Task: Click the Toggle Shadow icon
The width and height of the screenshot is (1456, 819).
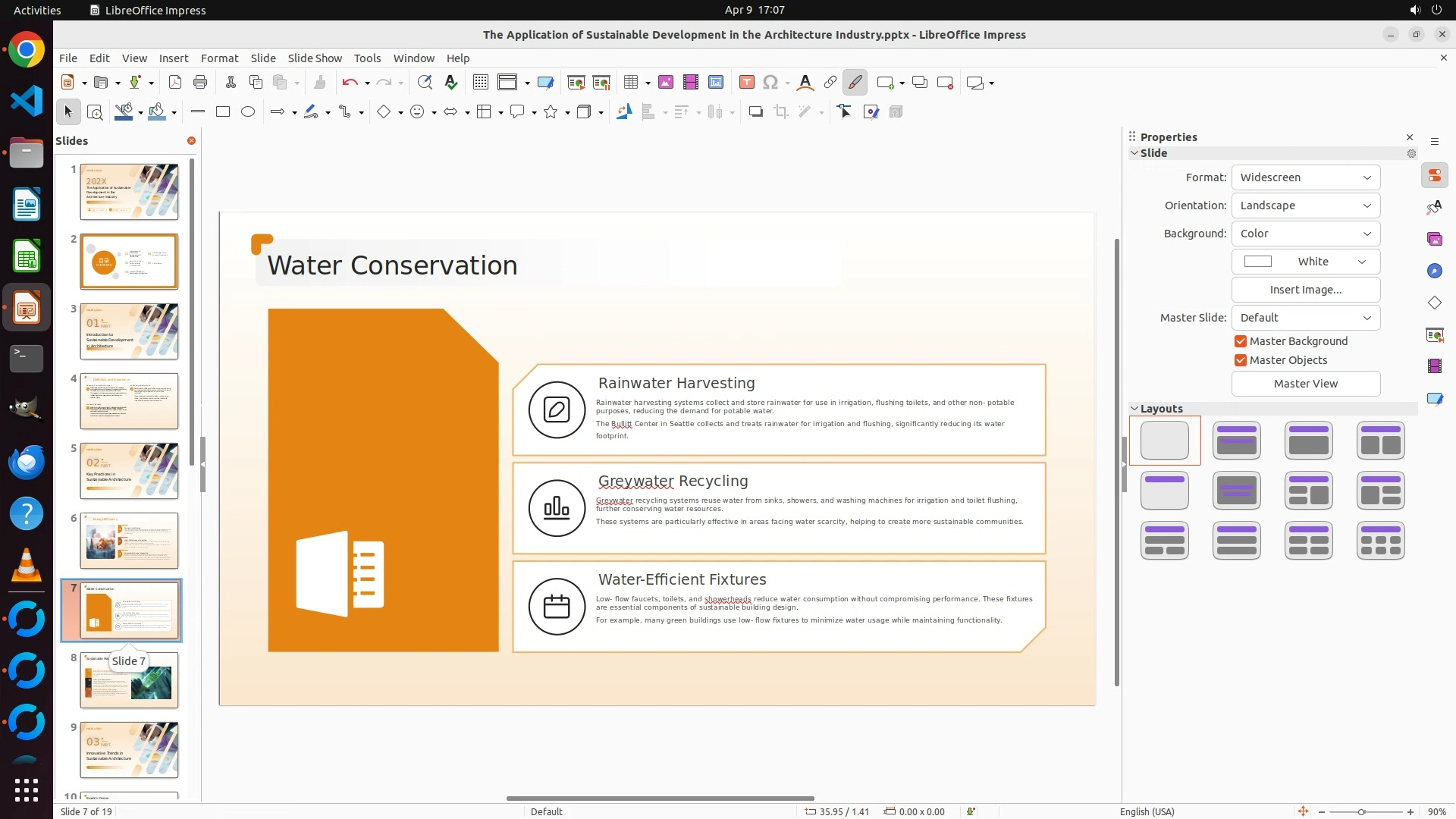Action: [755, 112]
